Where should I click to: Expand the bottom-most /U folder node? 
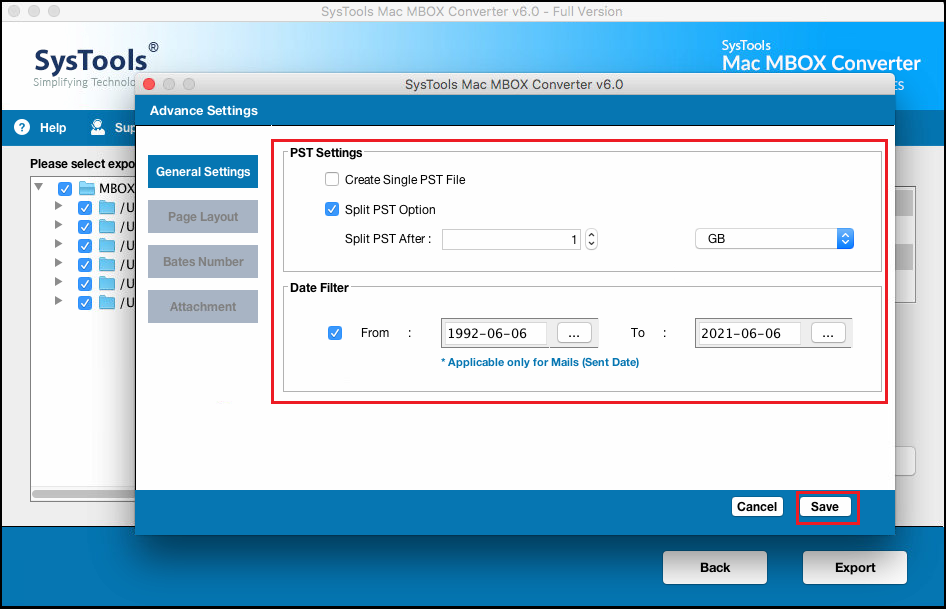coord(59,301)
